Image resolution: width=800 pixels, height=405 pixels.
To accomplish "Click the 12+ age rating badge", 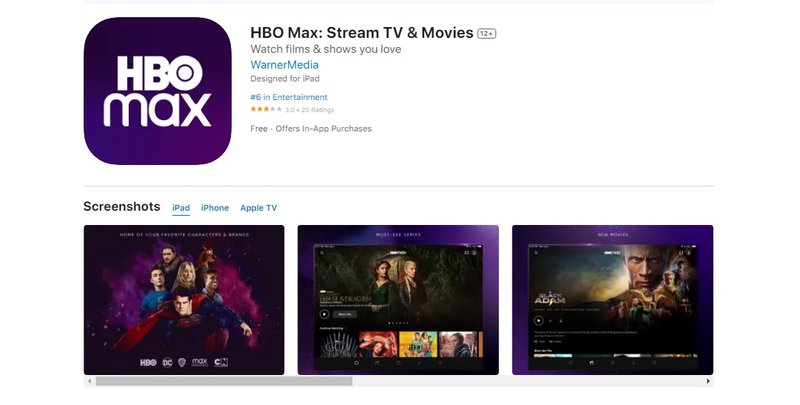I will tap(486, 34).
